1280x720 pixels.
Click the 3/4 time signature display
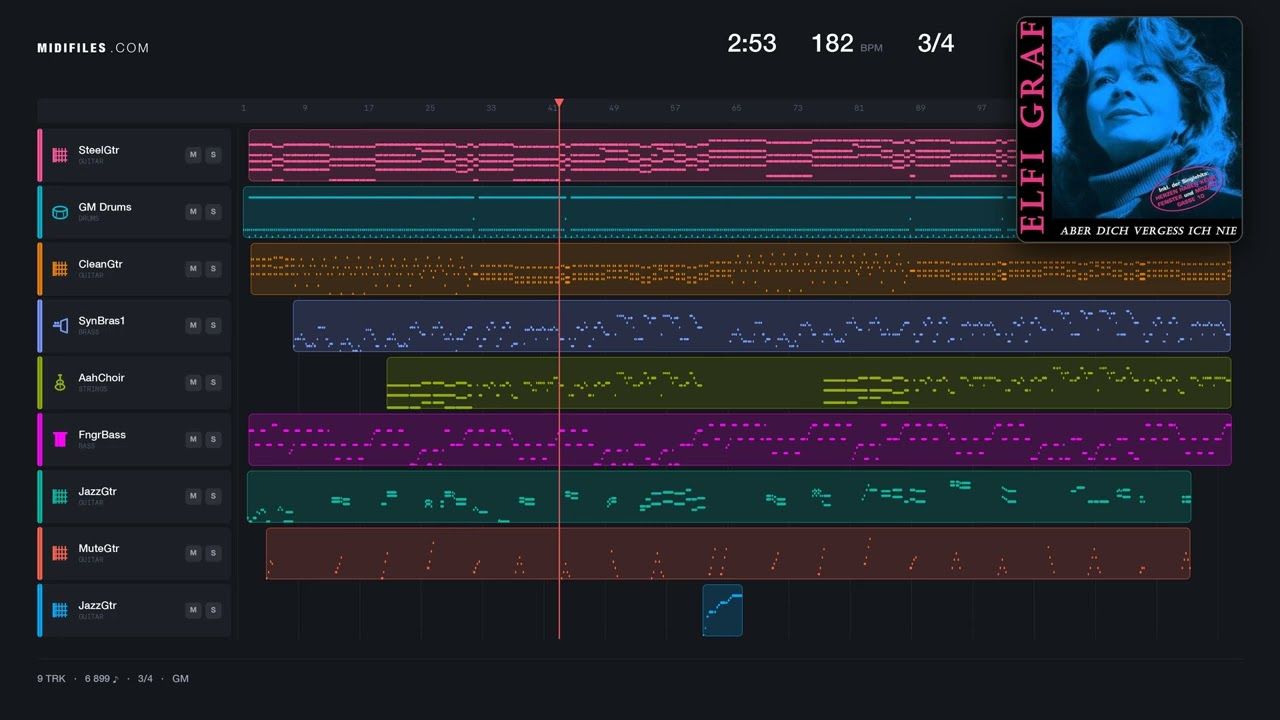tap(935, 43)
